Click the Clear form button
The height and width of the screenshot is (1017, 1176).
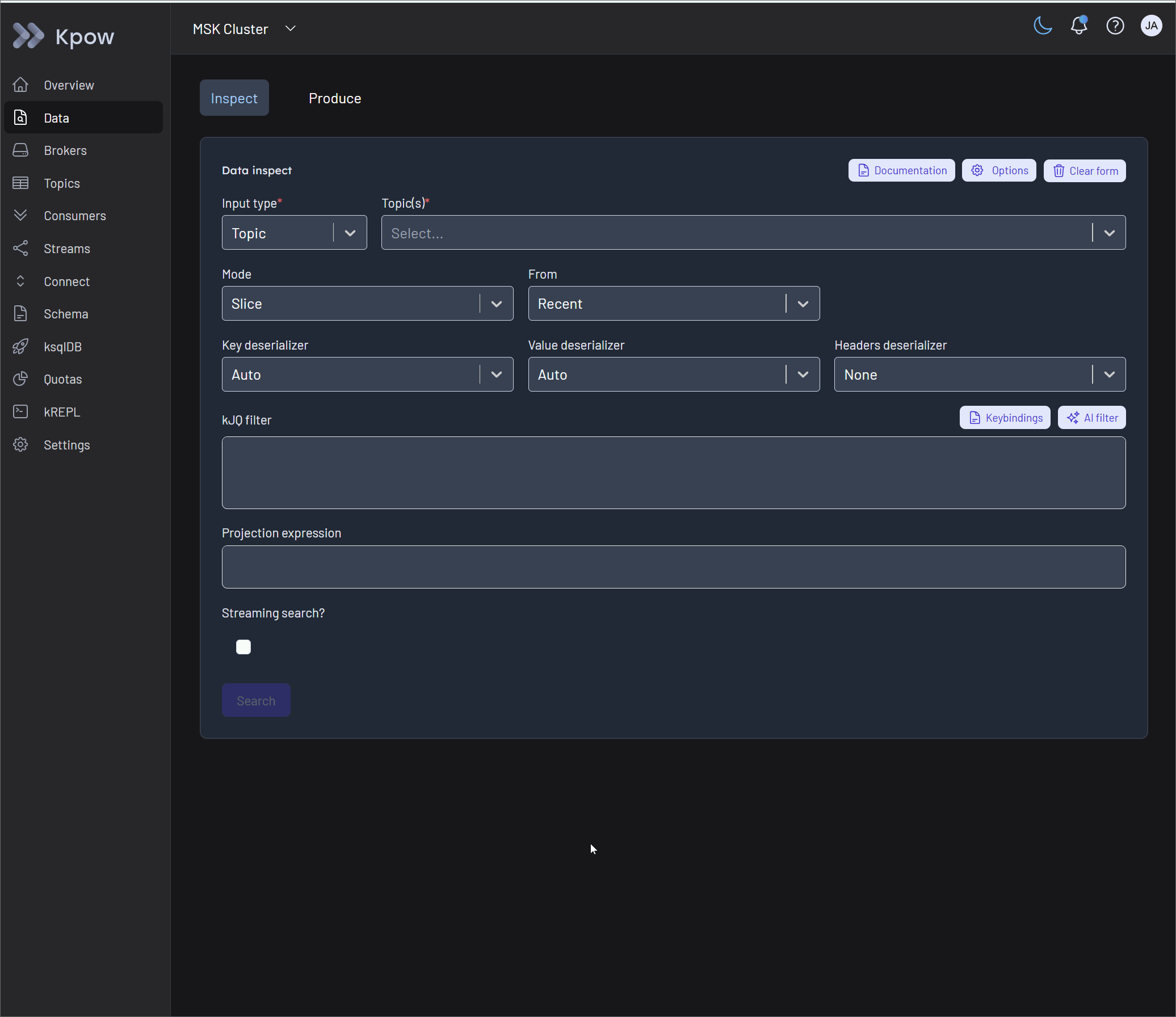coord(1085,171)
